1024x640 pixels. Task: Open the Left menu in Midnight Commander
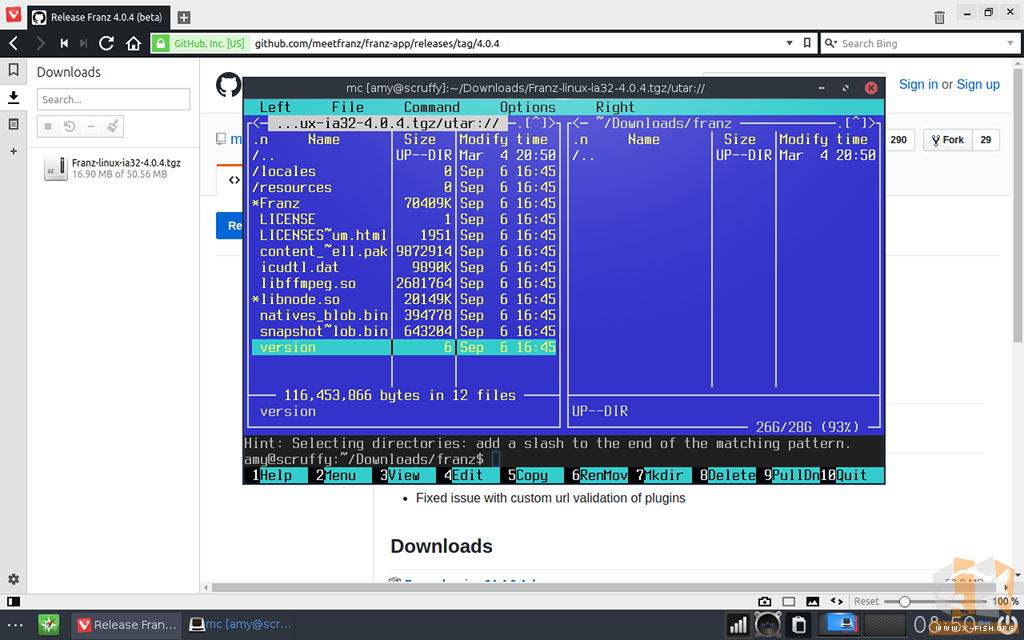275,107
